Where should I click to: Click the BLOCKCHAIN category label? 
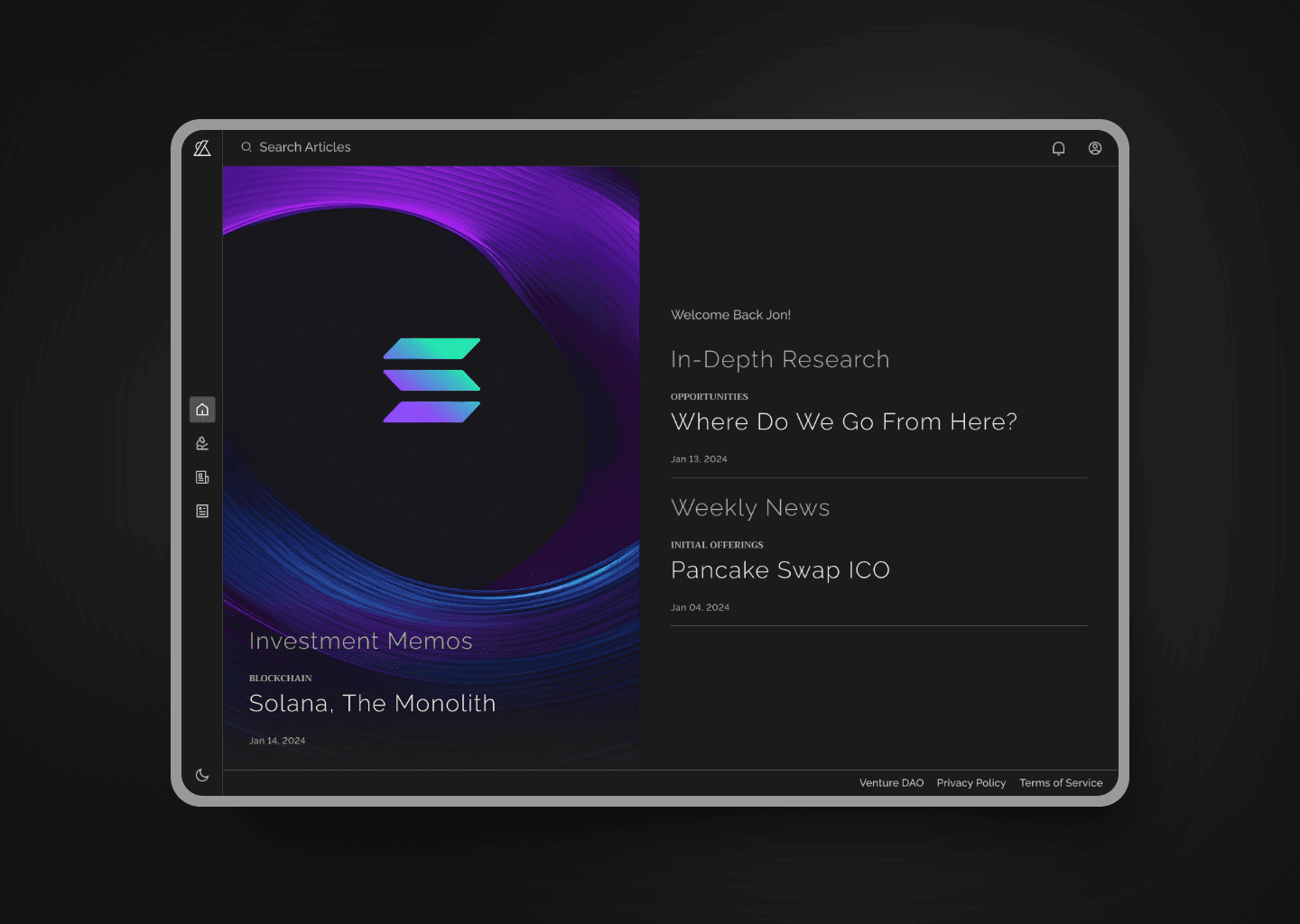281,678
